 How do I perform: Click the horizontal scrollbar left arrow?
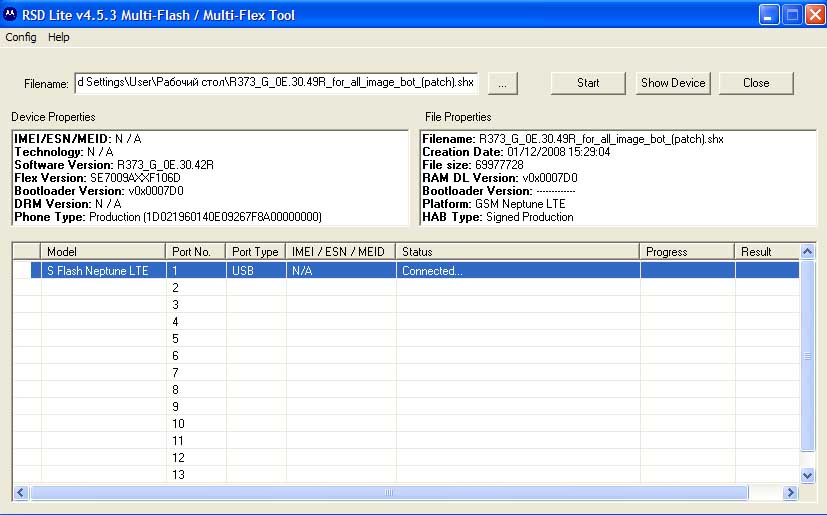(x=21, y=492)
